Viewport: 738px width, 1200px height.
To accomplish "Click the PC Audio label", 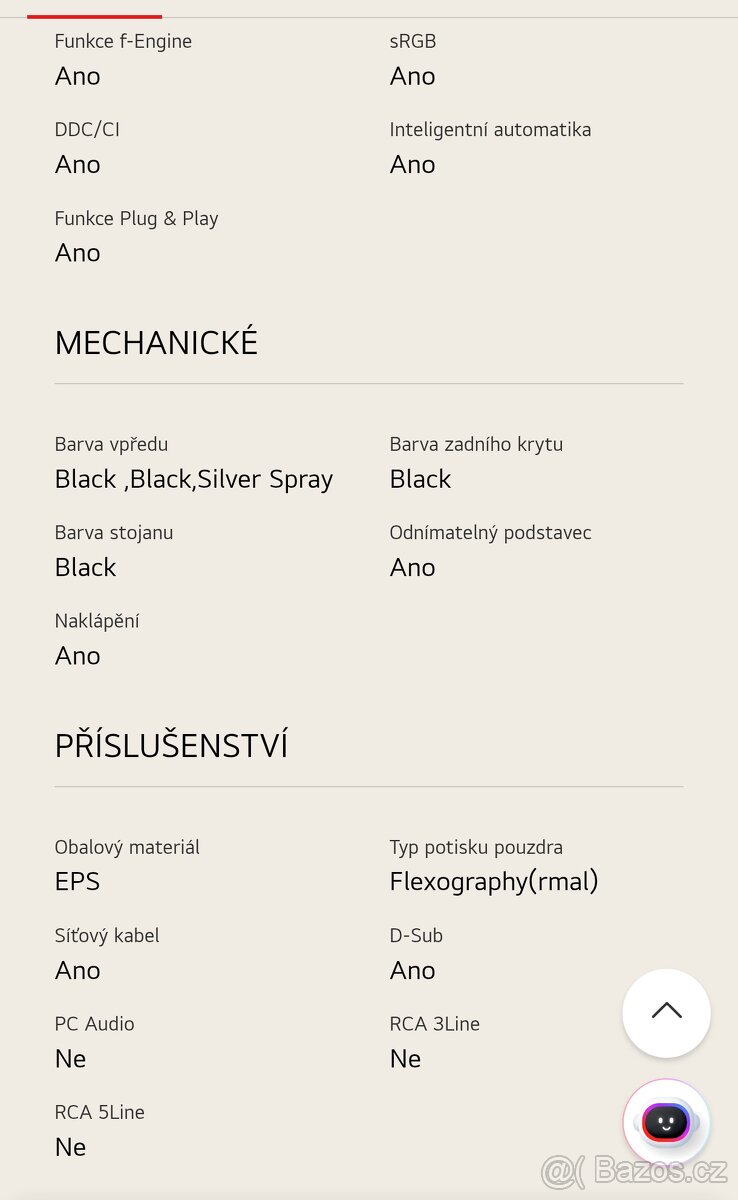I will pyautogui.click(x=94, y=1024).
